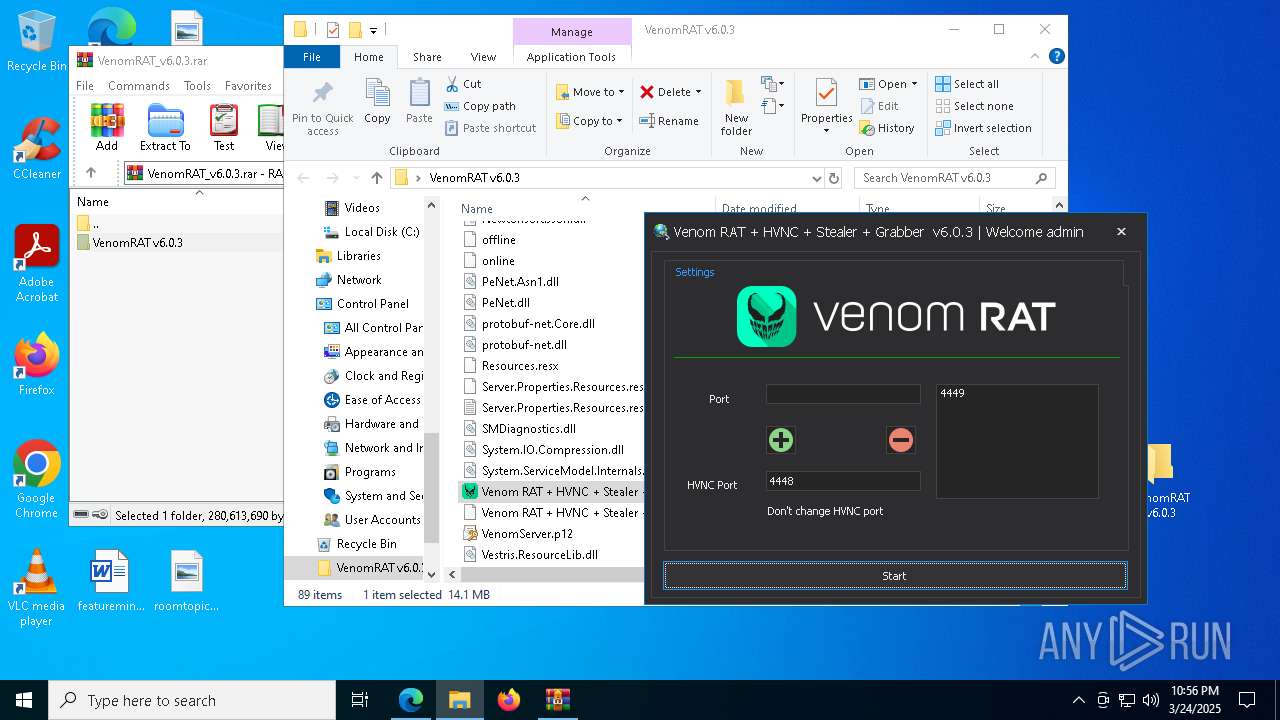Open the File tab in Explorer

[x=312, y=57]
